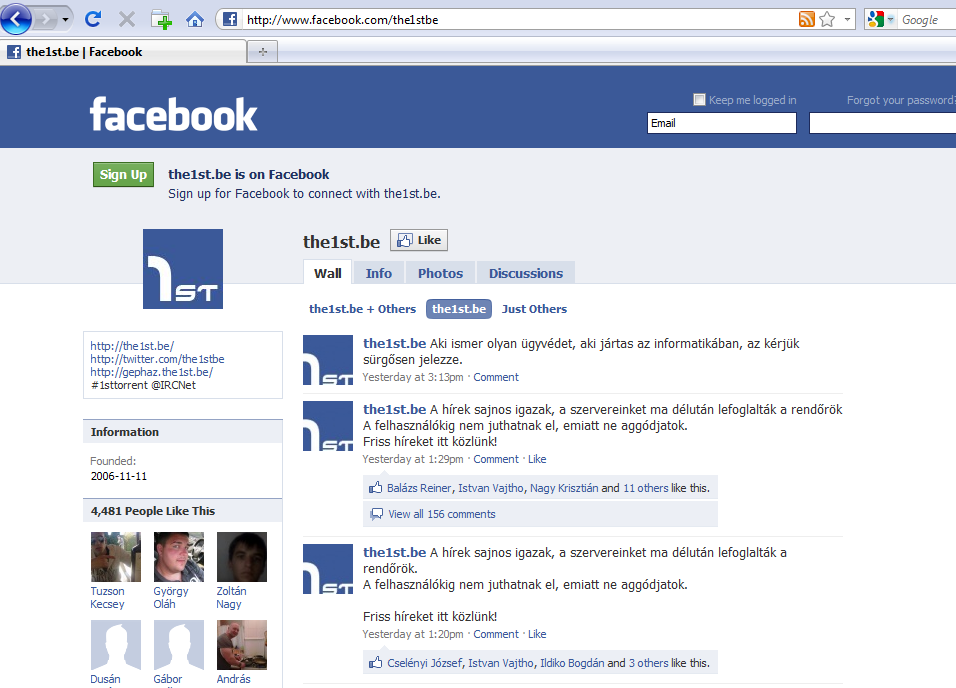Click the Google search box
956x688 pixels.
927,20
